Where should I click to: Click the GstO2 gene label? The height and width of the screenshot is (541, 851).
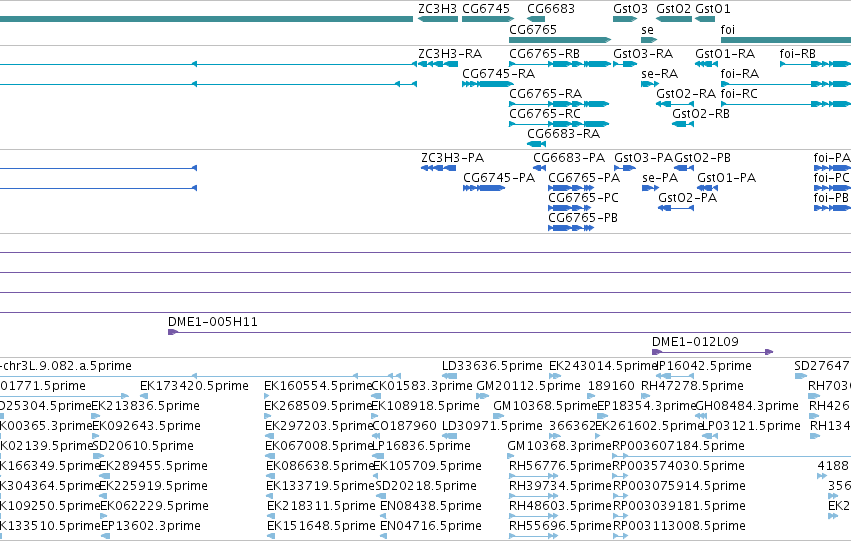(674, 9)
